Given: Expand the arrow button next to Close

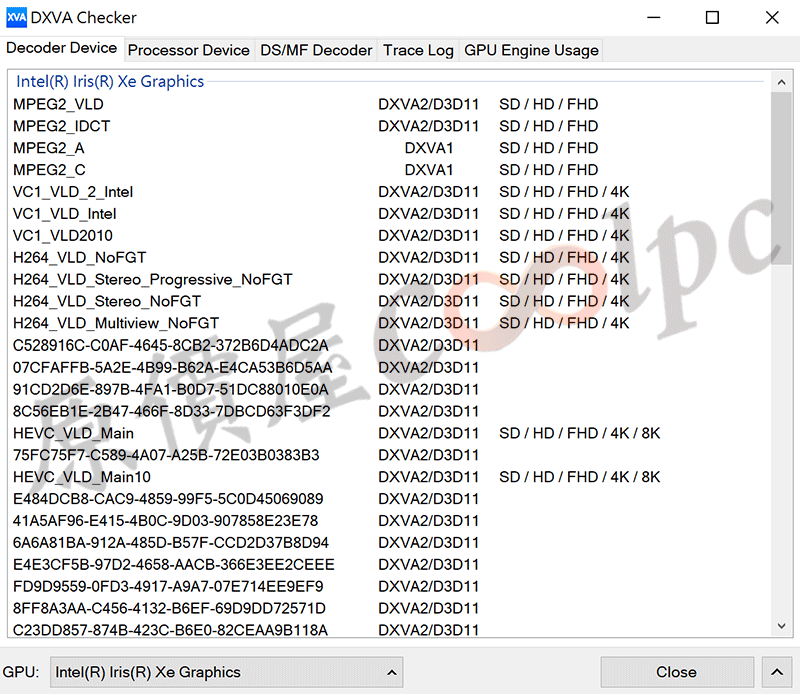Looking at the screenshot, I should point(777,672).
